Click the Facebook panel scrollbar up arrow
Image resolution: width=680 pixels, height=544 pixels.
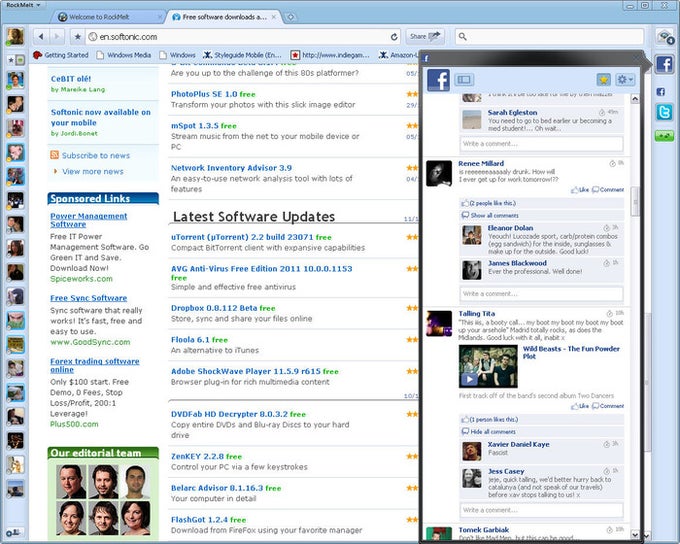click(x=635, y=98)
